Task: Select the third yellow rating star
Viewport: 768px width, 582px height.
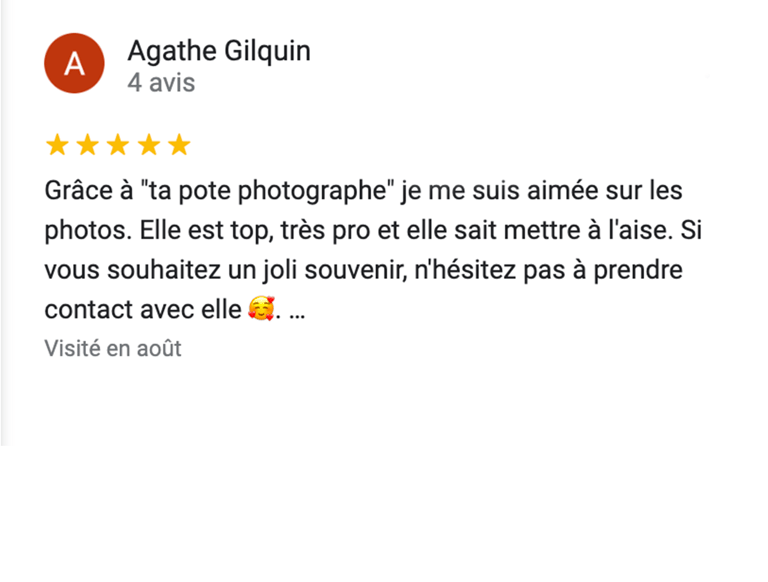Action: pyautogui.click(x=118, y=145)
